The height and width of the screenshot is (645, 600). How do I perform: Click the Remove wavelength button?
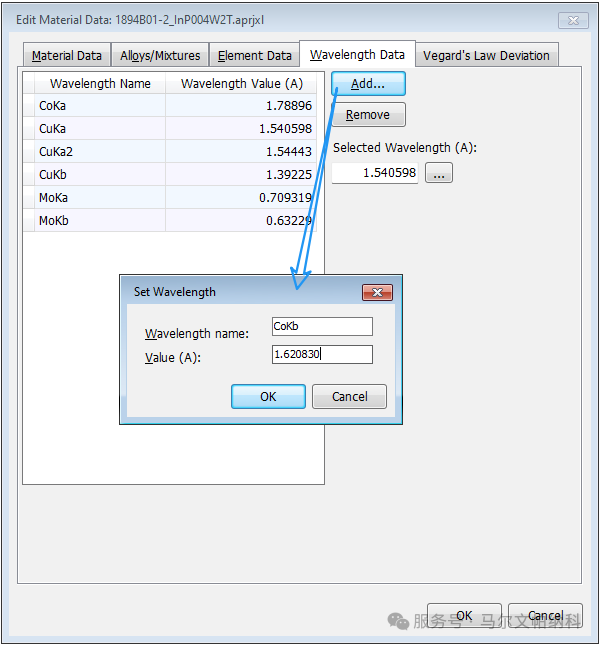click(x=368, y=115)
